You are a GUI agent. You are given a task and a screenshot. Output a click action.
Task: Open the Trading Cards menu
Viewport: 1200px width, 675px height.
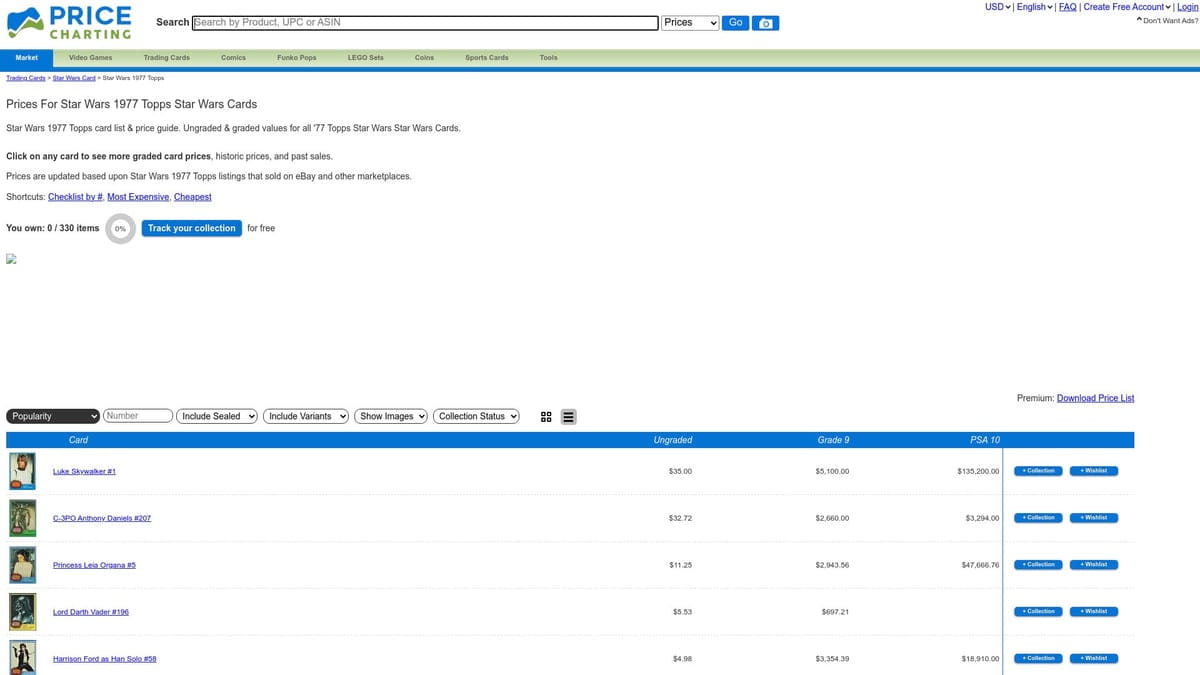tap(166, 58)
